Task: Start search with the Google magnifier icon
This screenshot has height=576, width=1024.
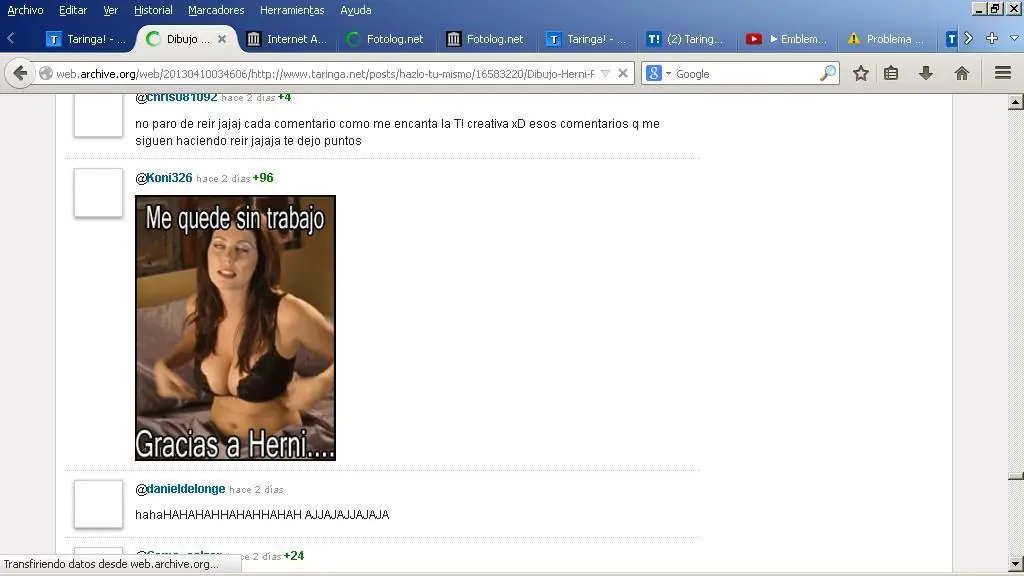Action: coord(828,73)
